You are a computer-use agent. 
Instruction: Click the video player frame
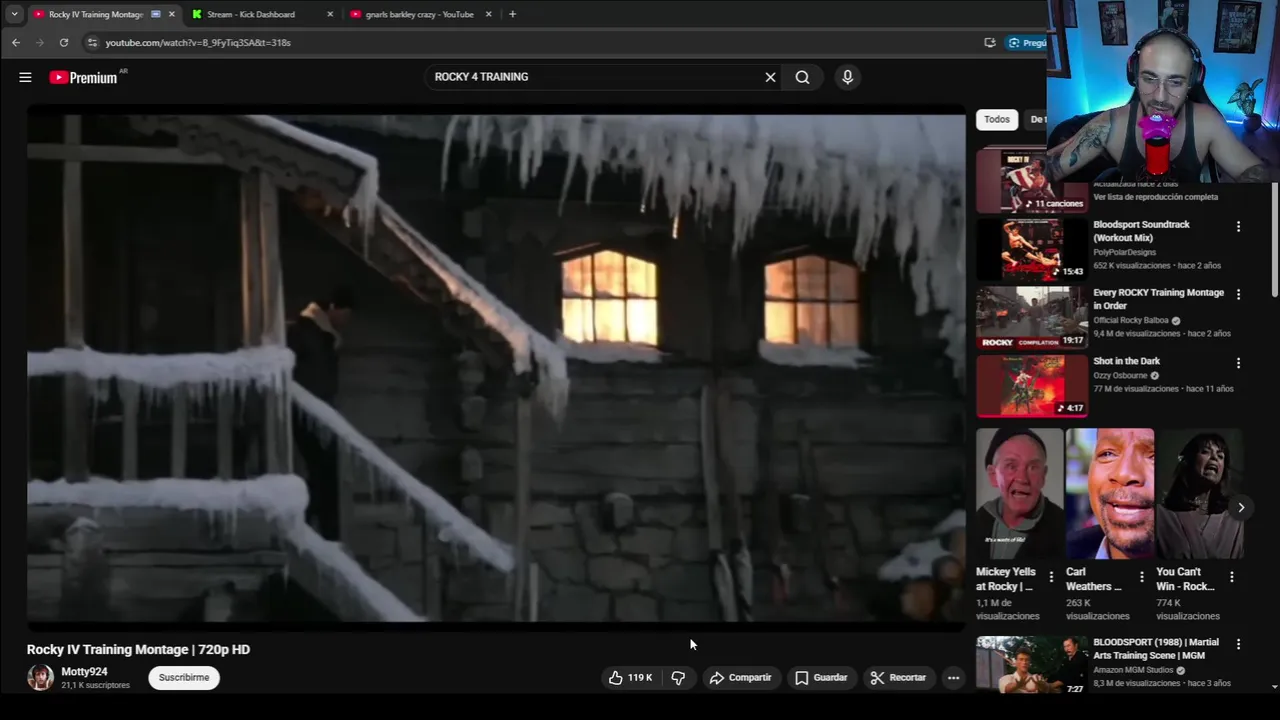[496, 367]
